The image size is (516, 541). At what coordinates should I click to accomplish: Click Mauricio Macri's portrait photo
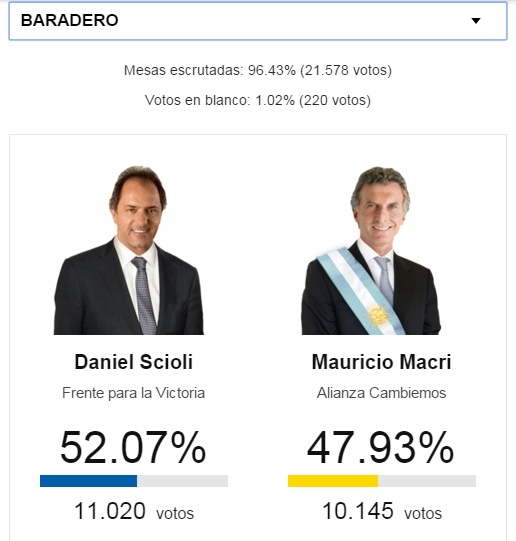[371, 250]
